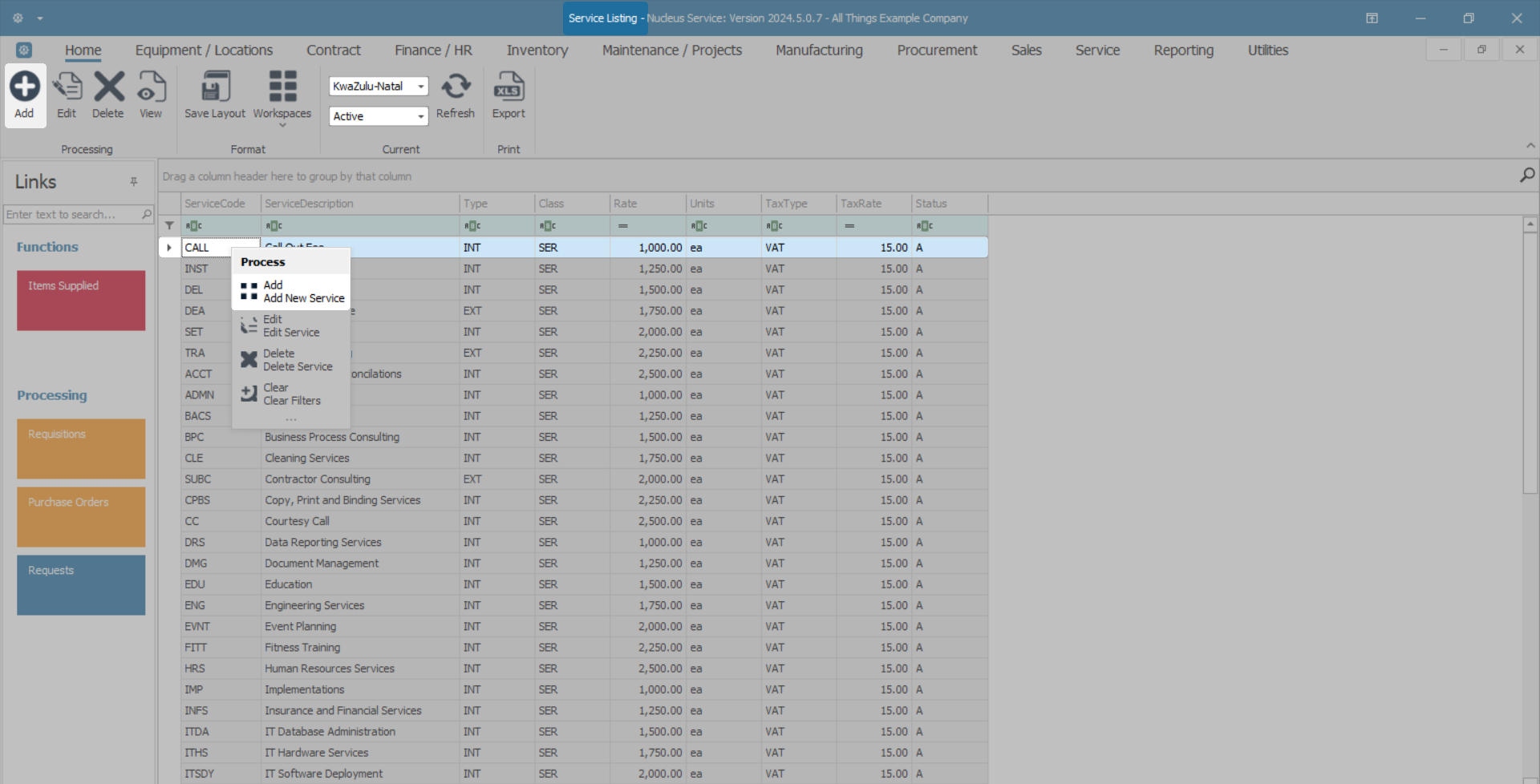Image resolution: width=1540 pixels, height=784 pixels.
Task: Click the Rate equals filter icon
Action: point(623,226)
